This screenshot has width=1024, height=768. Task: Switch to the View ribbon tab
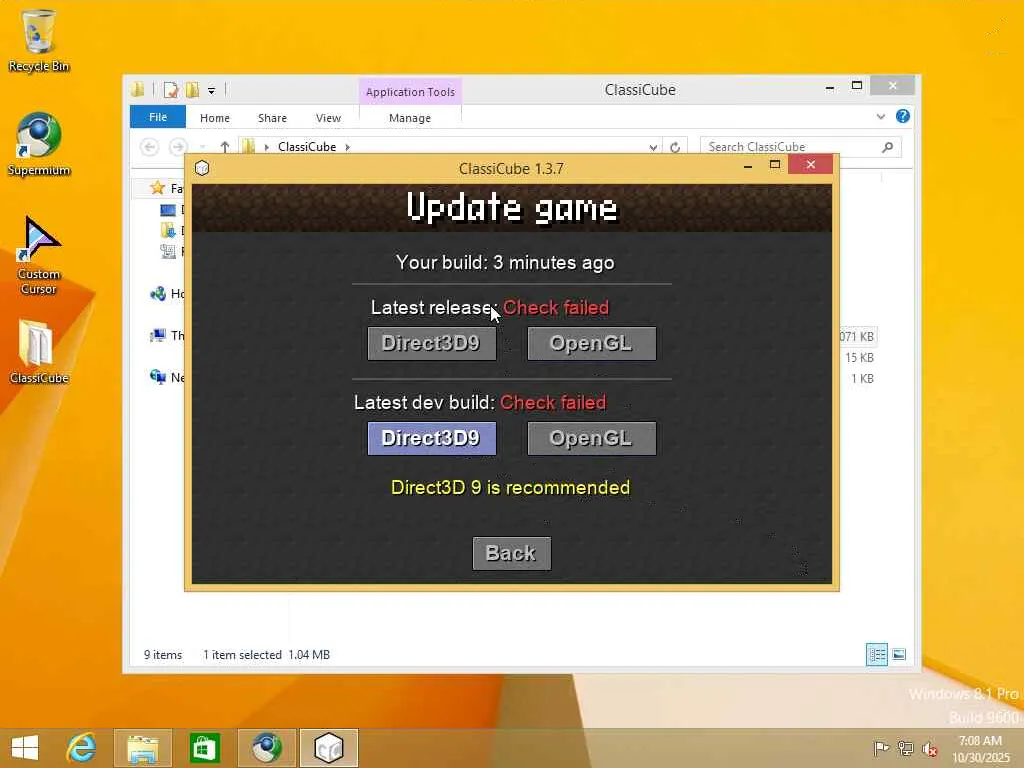point(328,118)
